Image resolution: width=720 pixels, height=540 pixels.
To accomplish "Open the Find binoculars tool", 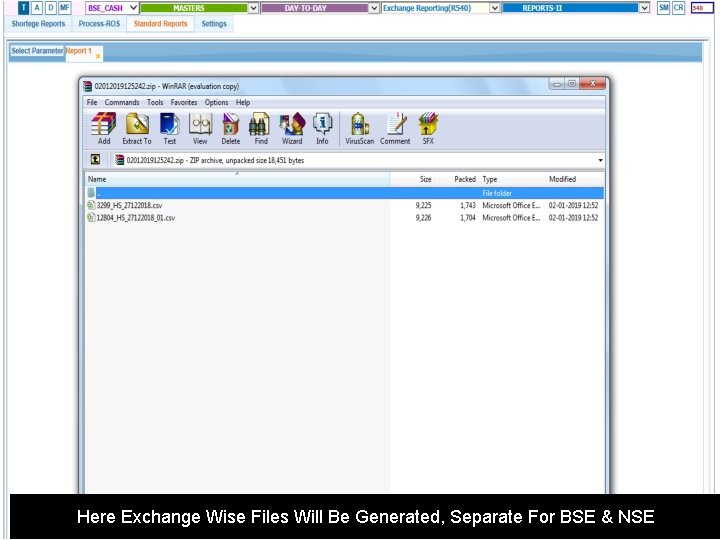I will [x=261, y=129].
